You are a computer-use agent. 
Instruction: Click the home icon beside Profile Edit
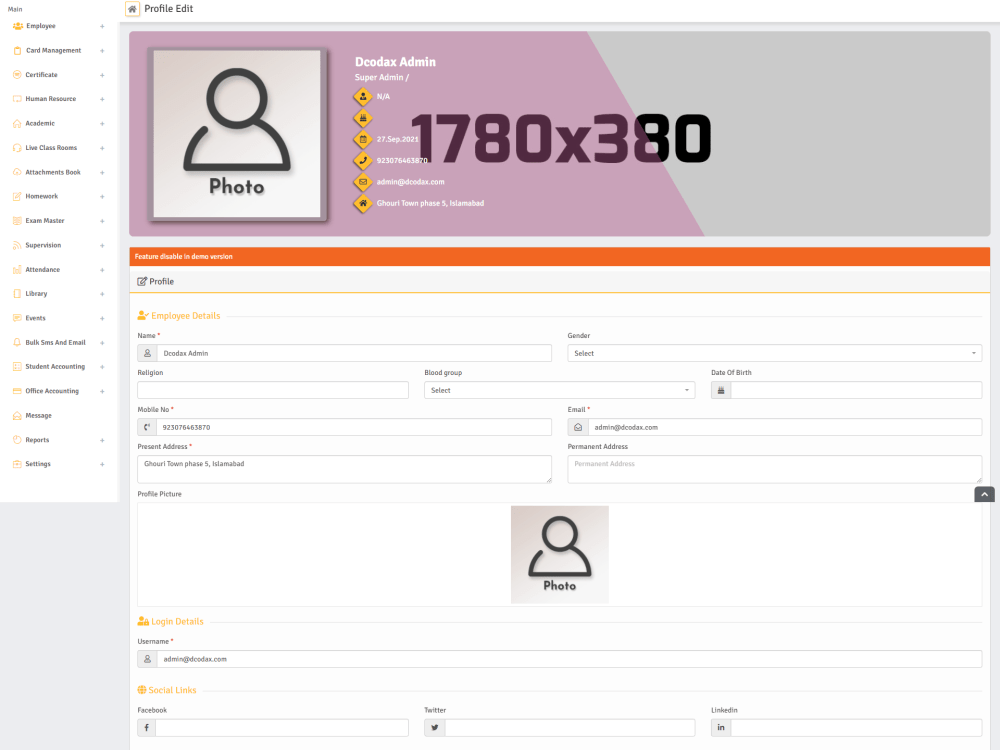132,9
